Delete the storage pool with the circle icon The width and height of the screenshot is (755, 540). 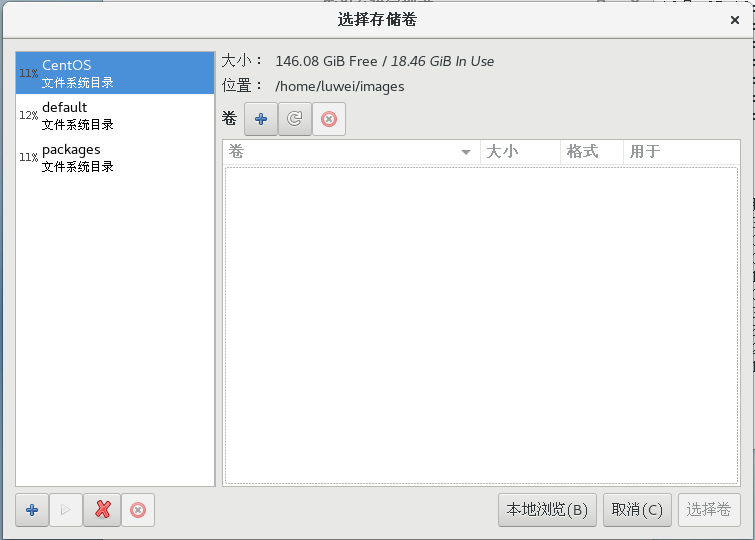click(x=138, y=510)
